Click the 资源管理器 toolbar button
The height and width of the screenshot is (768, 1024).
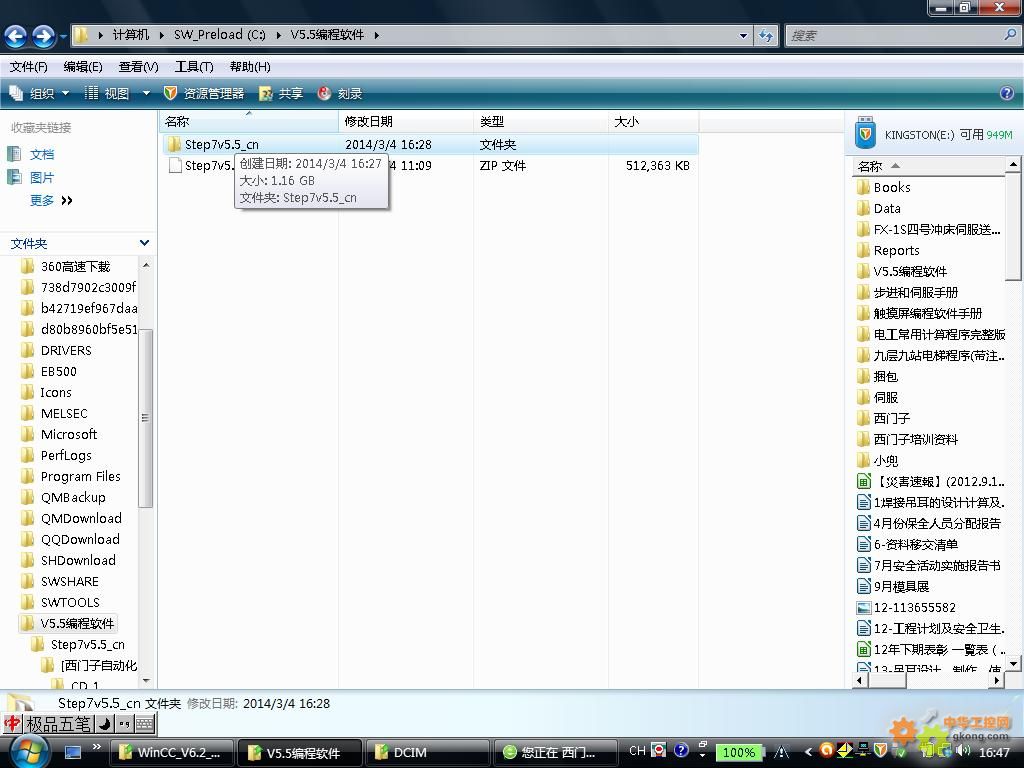tap(204, 94)
